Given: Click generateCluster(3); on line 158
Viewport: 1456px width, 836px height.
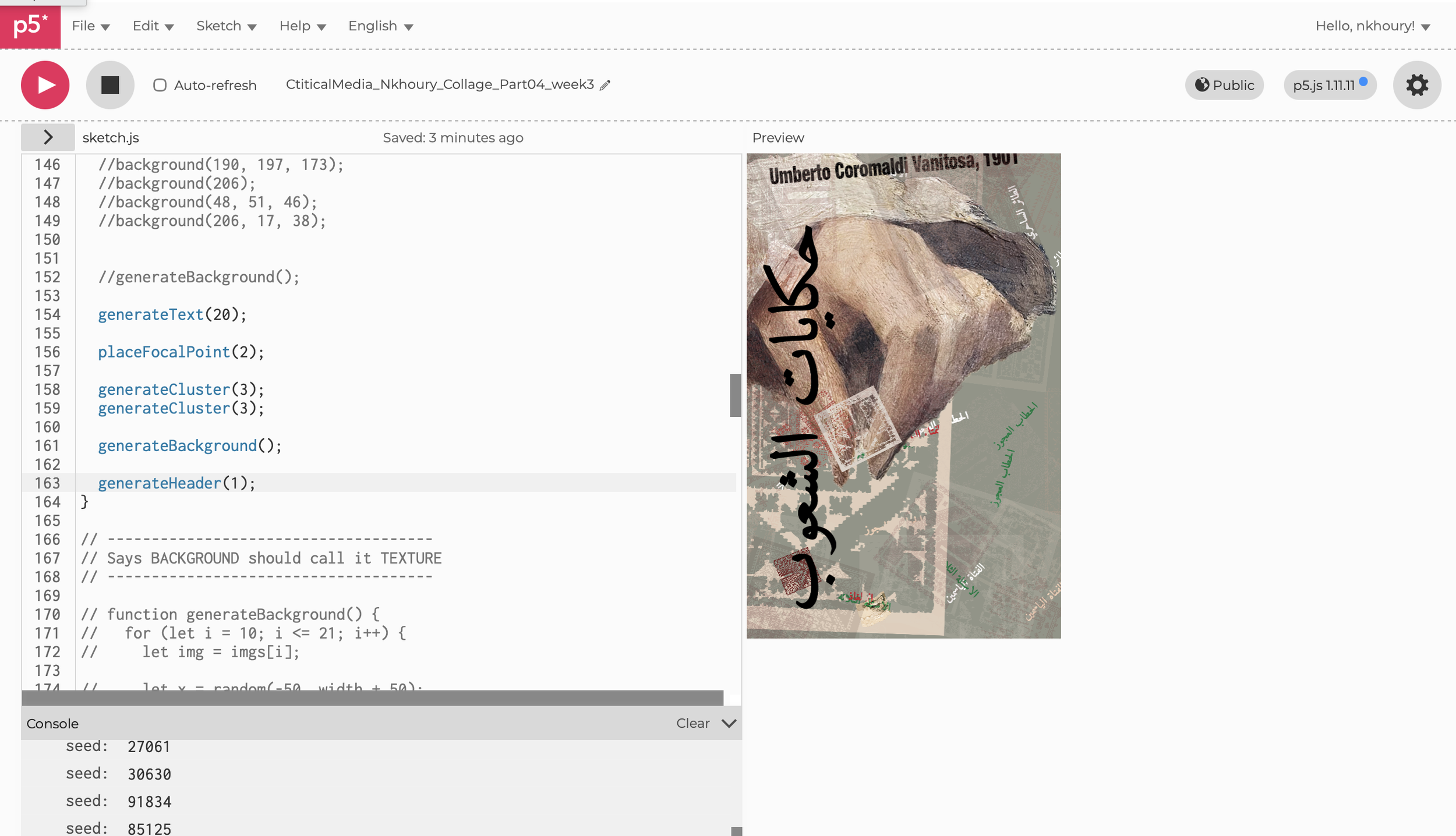Looking at the screenshot, I should tap(181, 389).
